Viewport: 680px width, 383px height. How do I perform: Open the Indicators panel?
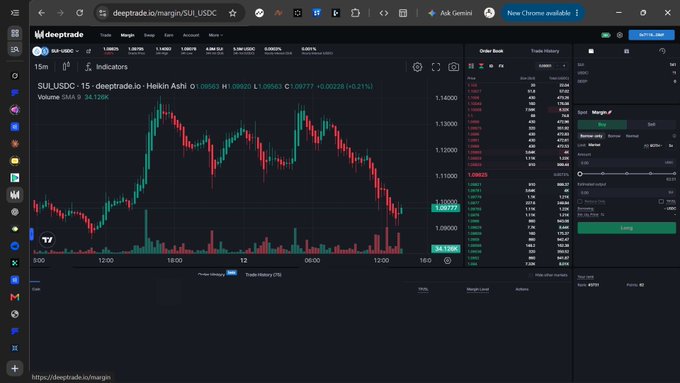coord(106,67)
